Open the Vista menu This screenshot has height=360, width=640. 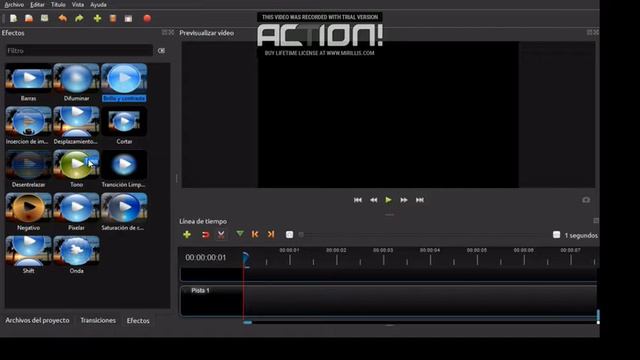(78, 5)
